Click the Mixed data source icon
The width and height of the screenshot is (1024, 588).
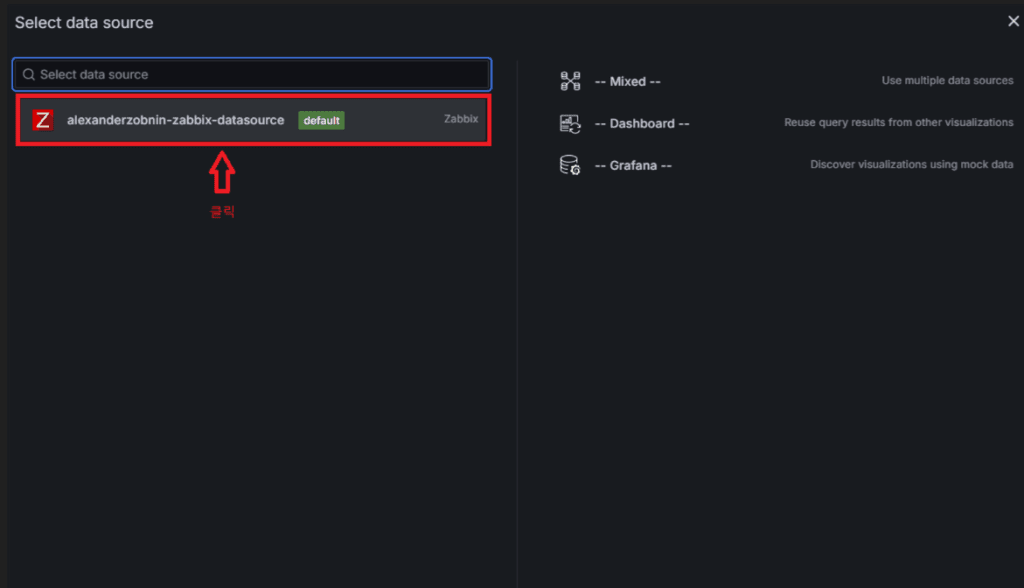[570, 81]
